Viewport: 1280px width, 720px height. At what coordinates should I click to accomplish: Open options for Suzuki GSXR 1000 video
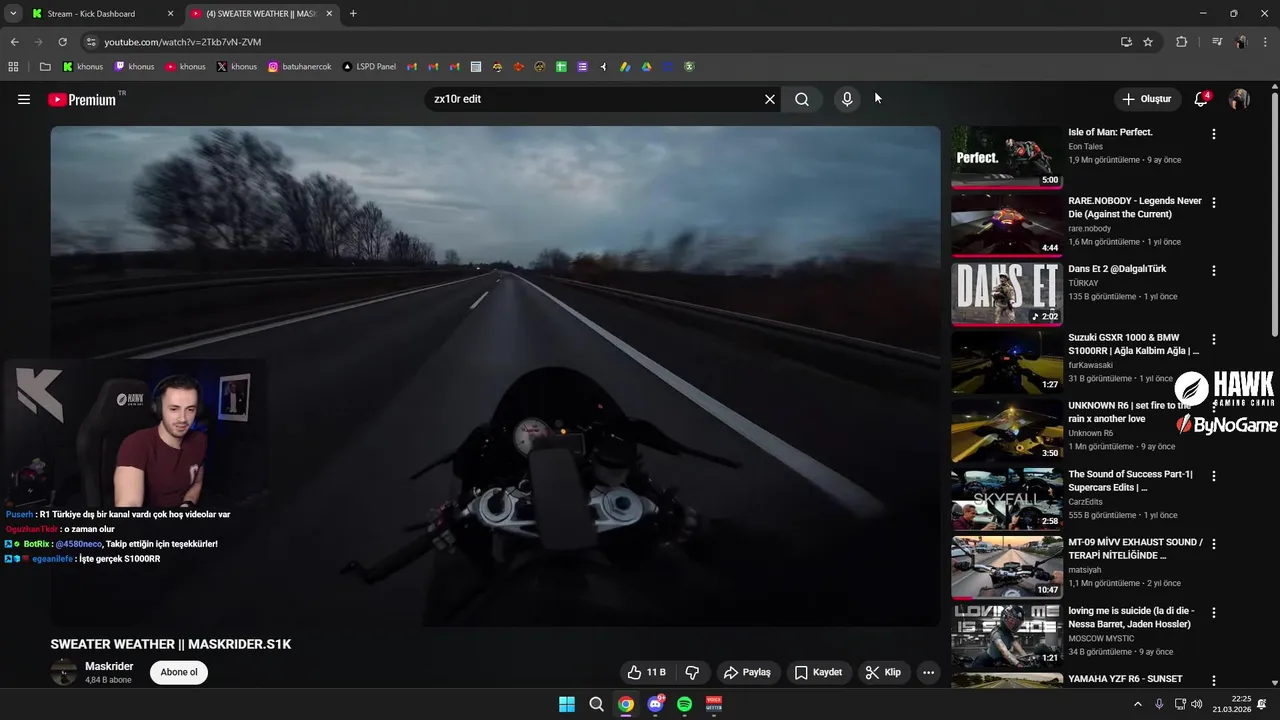coord(1214,339)
